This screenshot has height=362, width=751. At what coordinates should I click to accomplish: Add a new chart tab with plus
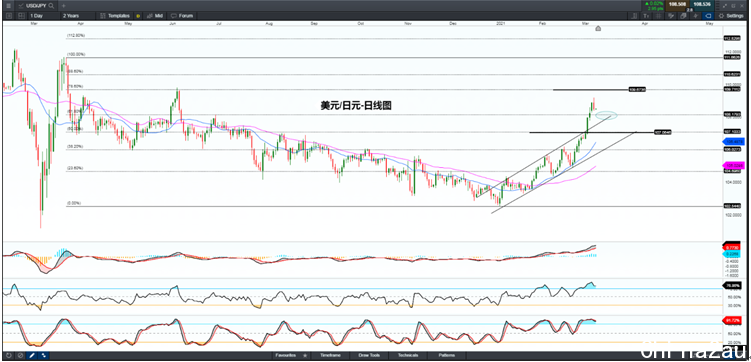(x=64, y=6)
